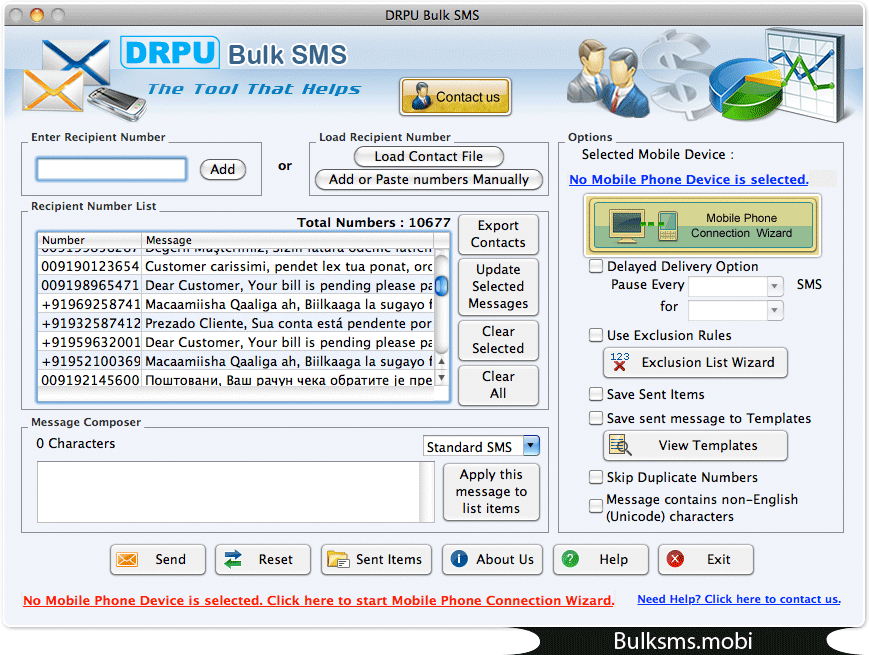Click the recipient number input field
Viewport: 869px width, 655px height.
click(111, 169)
